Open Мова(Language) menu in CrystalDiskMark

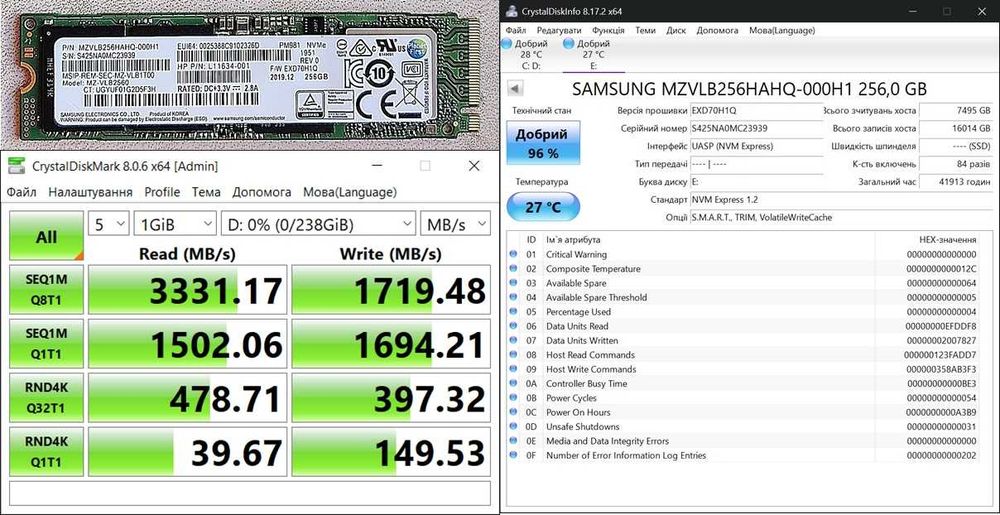point(349,192)
